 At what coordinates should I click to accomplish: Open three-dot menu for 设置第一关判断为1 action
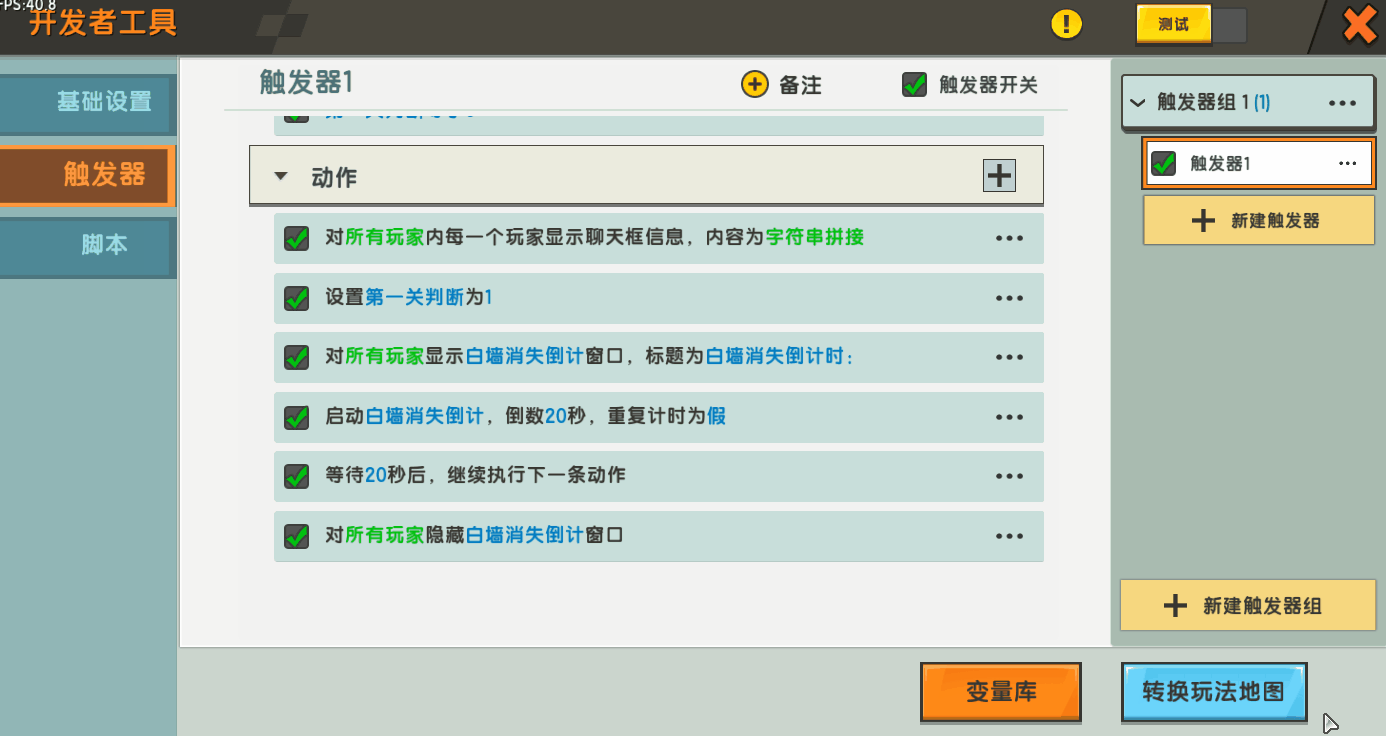1009,298
